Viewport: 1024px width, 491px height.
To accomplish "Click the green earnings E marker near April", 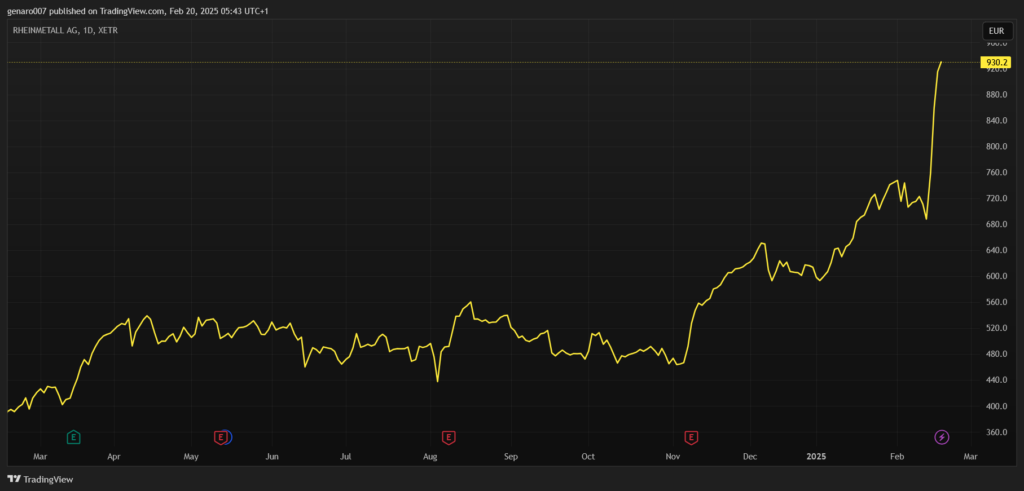I will click(x=73, y=437).
